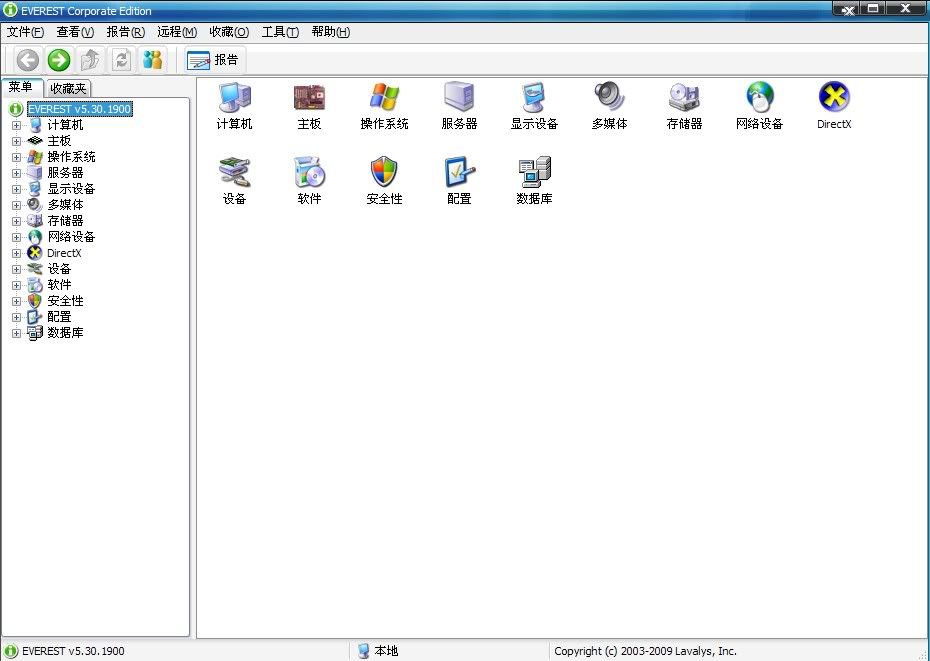
Task: Expand the 设备 tree node
Action: click(x=16, y=269)
